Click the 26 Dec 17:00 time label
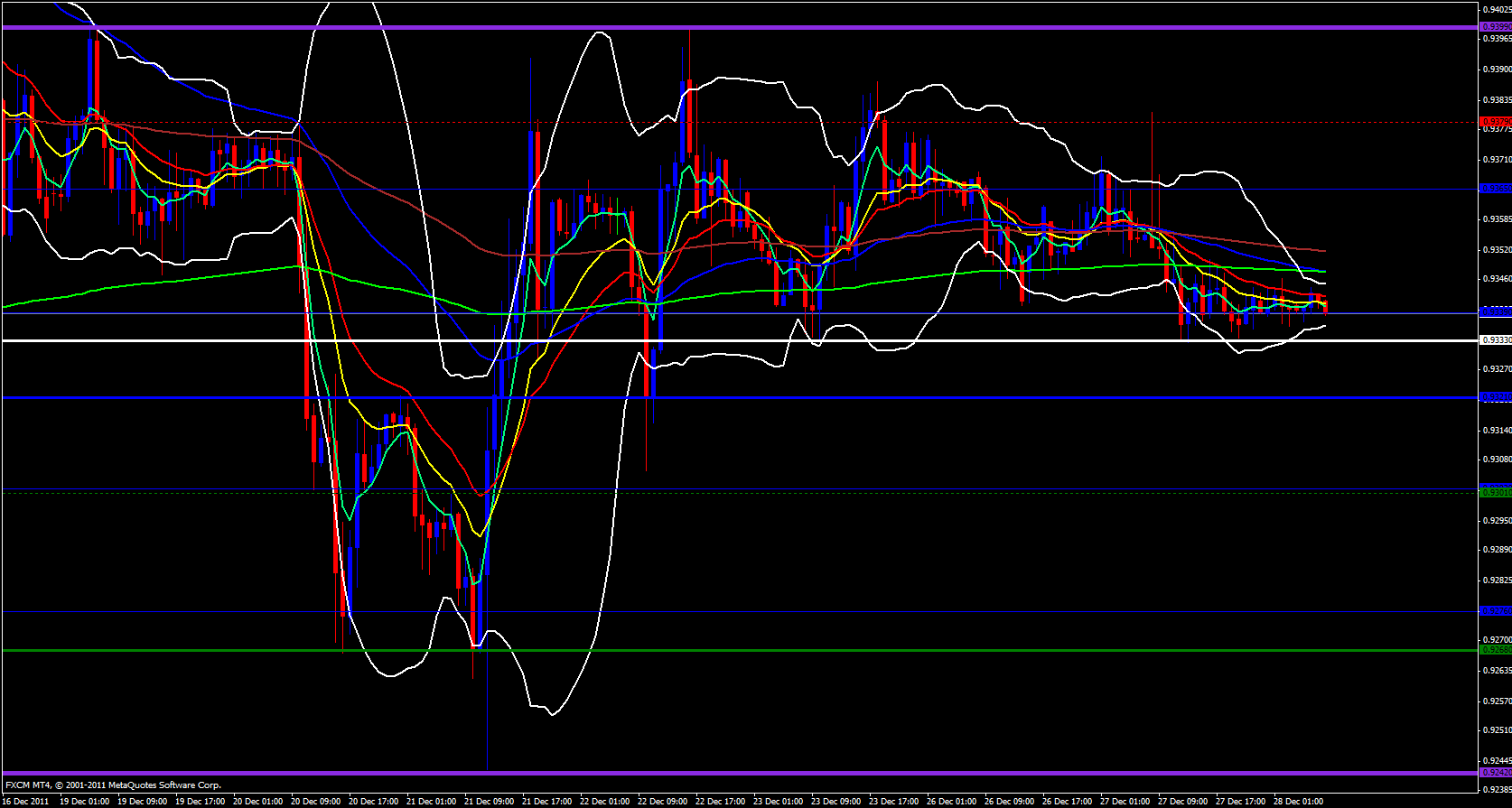Image resolution: width=1512 pixels, height=808 pixels. click(x=1068, y=801)
